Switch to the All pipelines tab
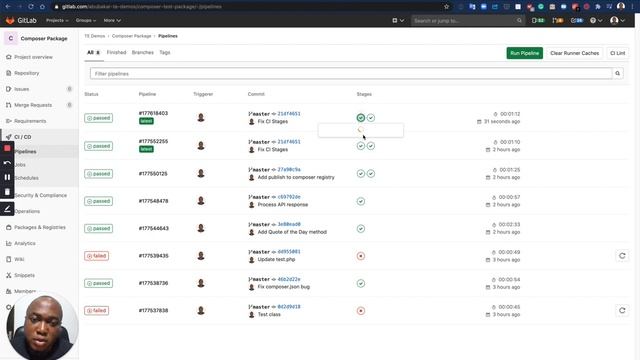The width and height of the screenshot is (640, 360). tap(93, 53)
